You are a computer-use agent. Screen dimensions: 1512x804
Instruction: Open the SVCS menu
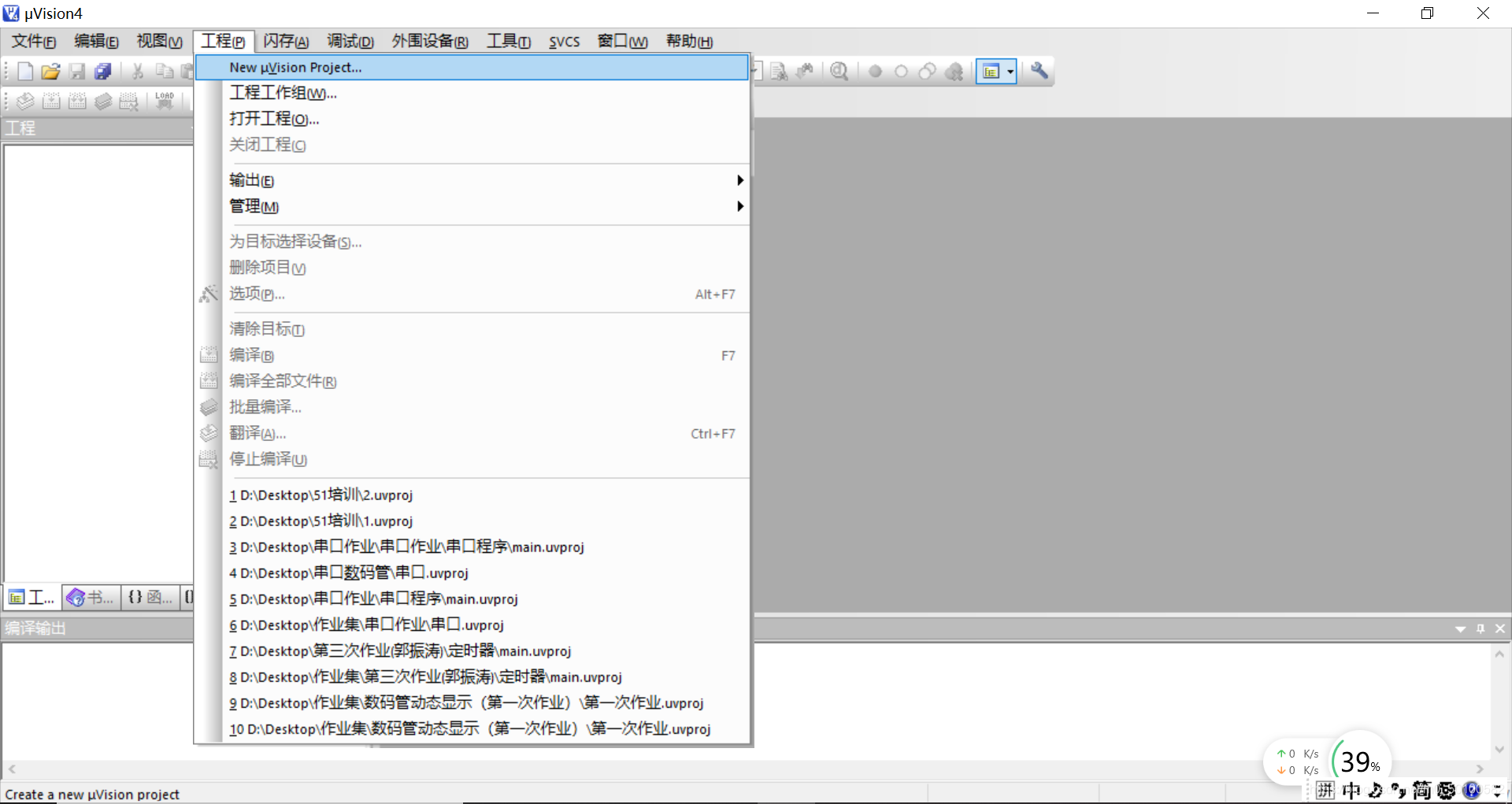coord(564,41)
